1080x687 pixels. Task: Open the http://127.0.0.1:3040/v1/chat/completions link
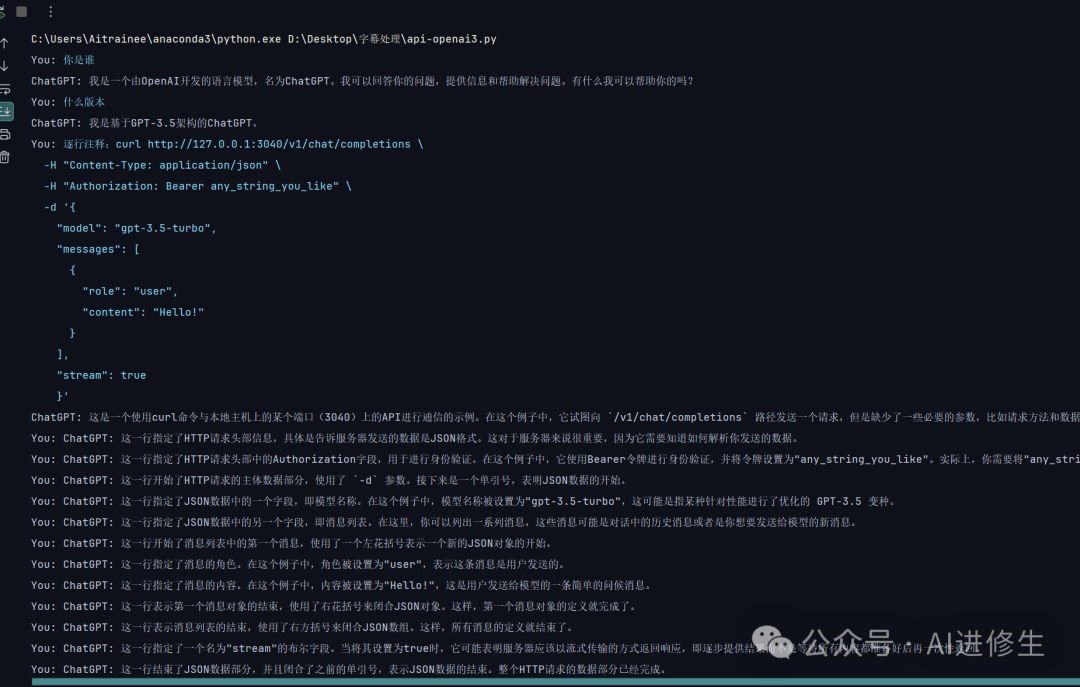[x=278, y=144]
